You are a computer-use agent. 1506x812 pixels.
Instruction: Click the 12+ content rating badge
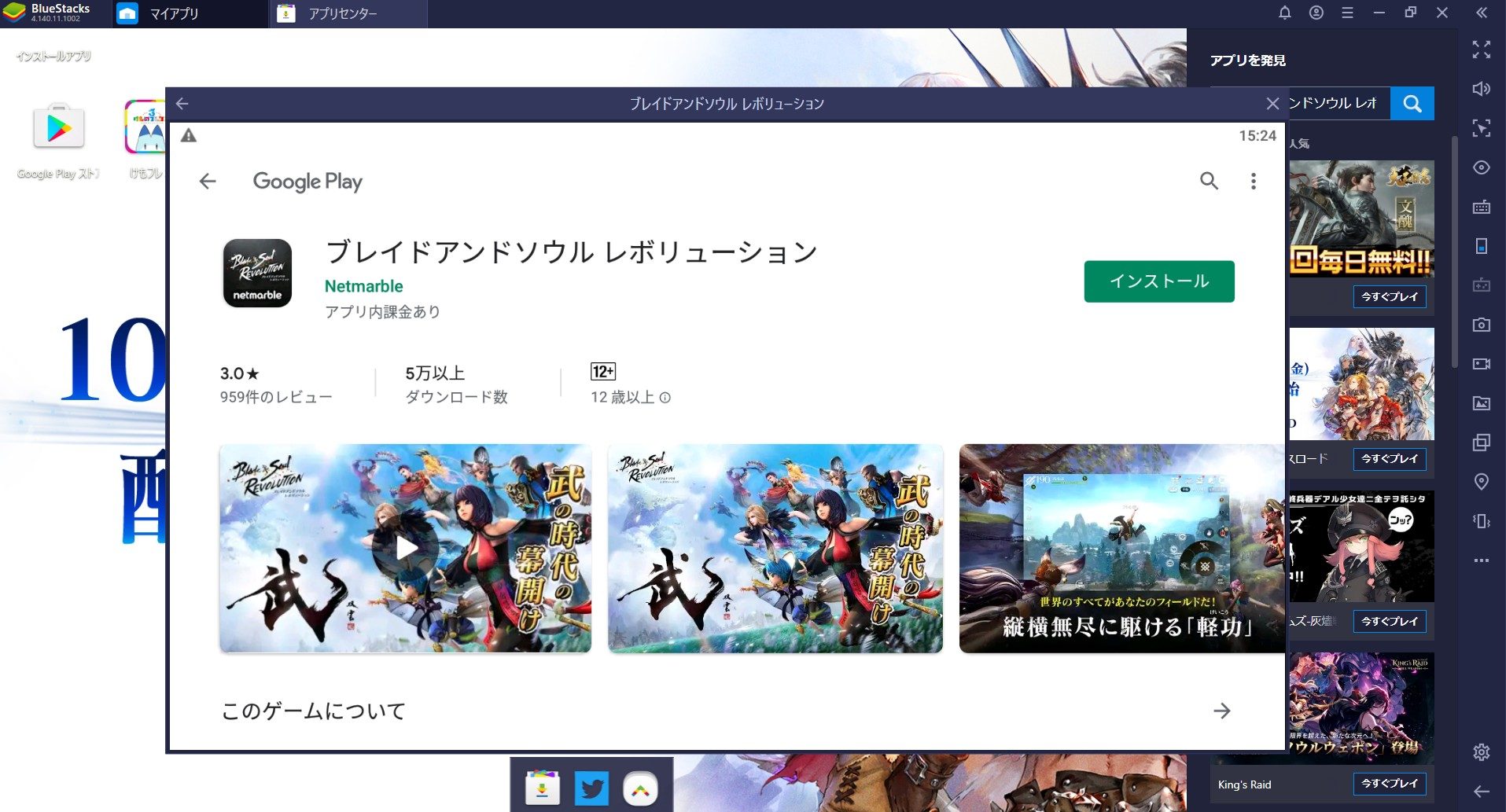[x=603, y=372]
